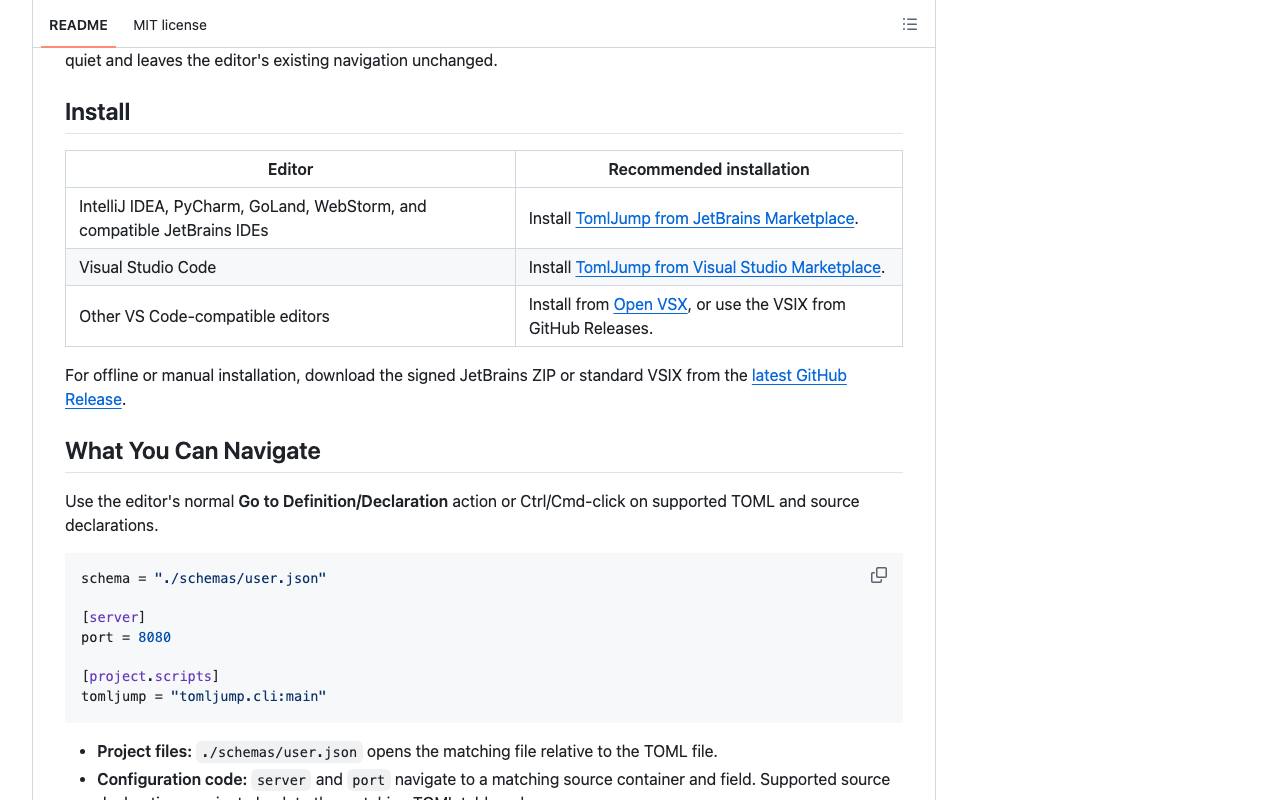The image size is (1280, 800).
Task: Click the What You Can Navigate heading
Action: (193, 451)
